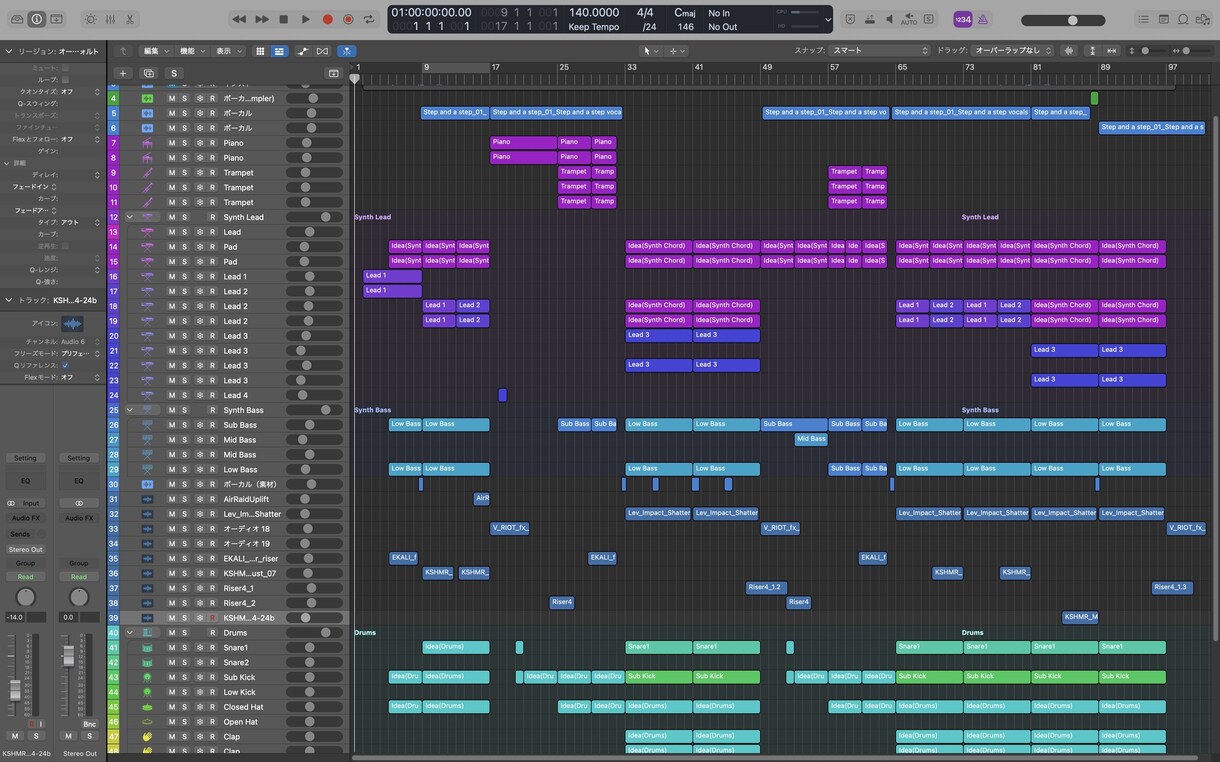1220x762 pixels.
Task: Adjust the master volume slider in toolbar
Action: click(x=1063, y=20)
